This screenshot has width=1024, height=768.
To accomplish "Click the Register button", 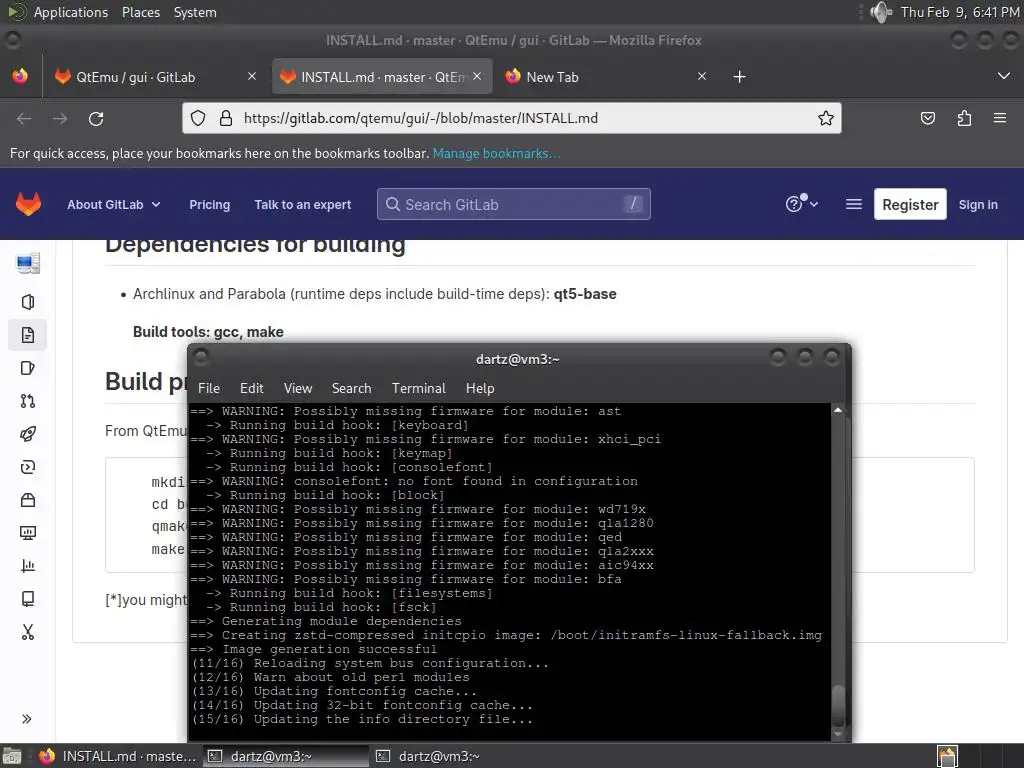I will (910, 204).
